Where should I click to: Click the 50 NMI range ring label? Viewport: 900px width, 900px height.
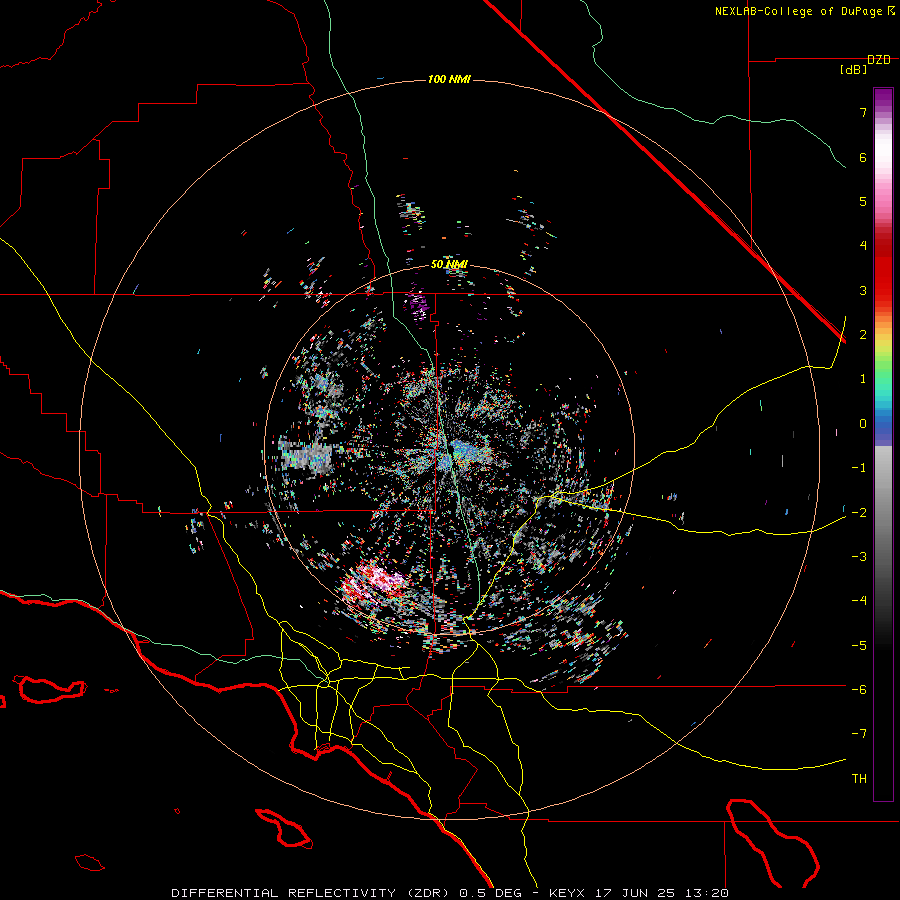(449, 265)
